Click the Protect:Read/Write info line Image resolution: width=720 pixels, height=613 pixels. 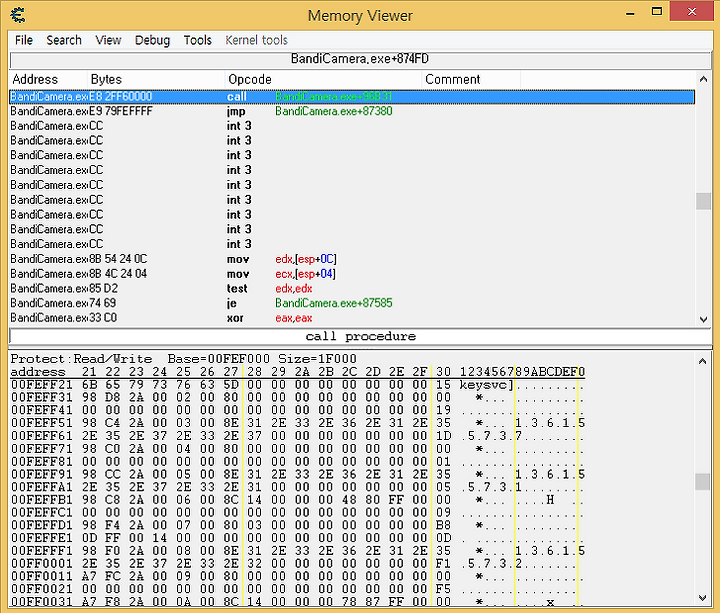(x=184, y=359)
